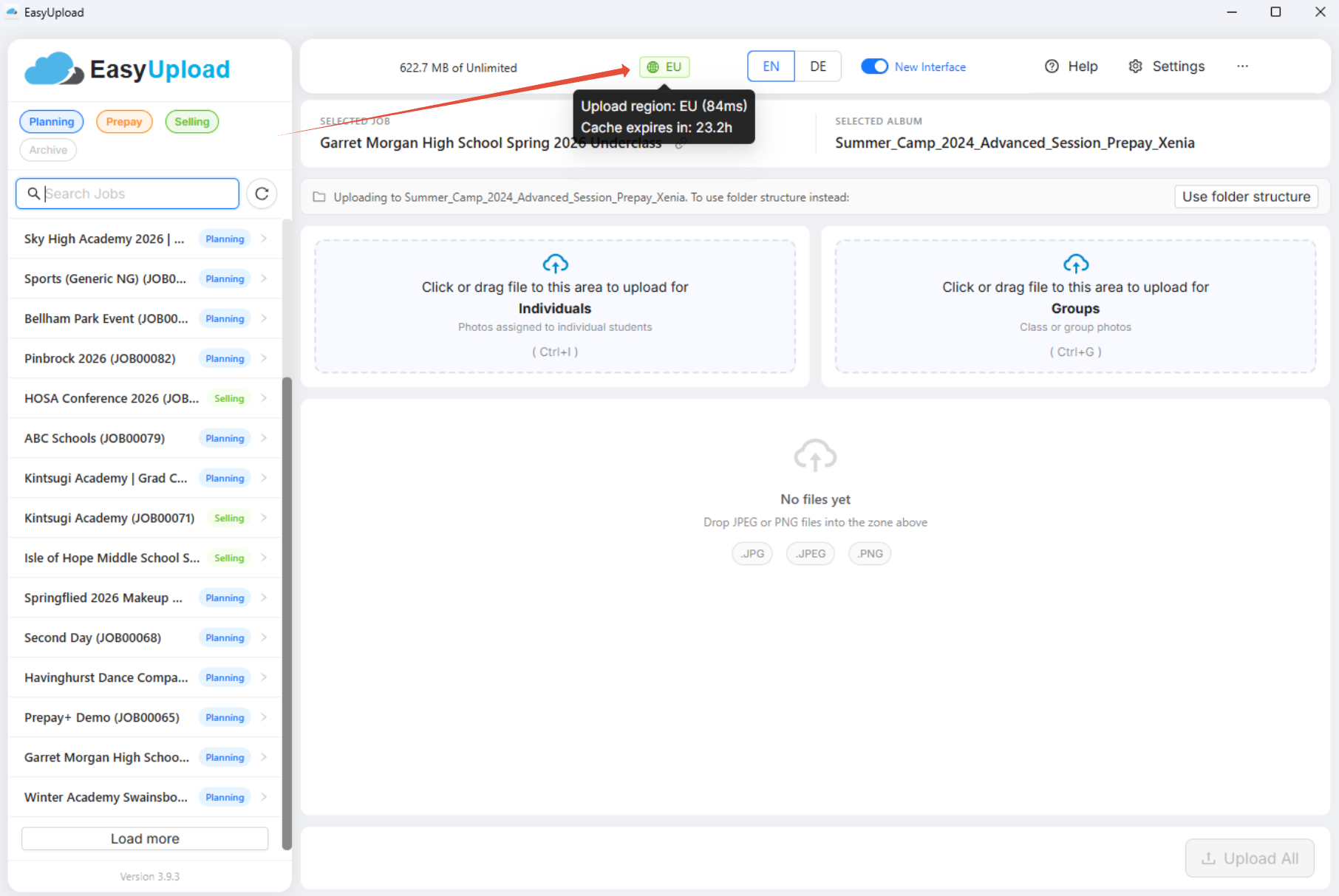Click the 622.7 MB of Unlimited text
The height and width of the screenshot is (896, 1339).
(458, 68)
